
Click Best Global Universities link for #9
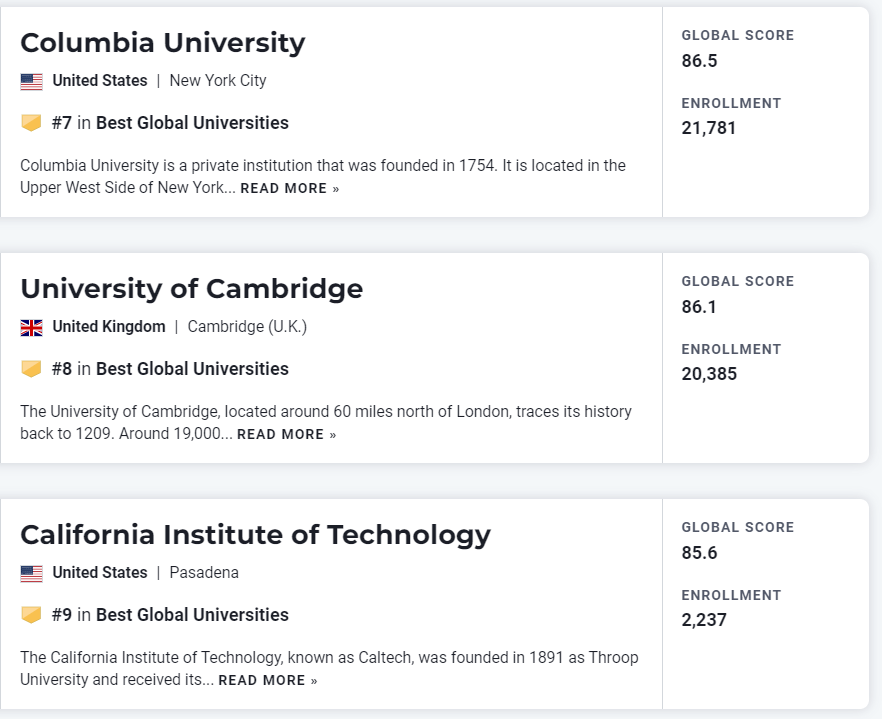coord(192,615)
